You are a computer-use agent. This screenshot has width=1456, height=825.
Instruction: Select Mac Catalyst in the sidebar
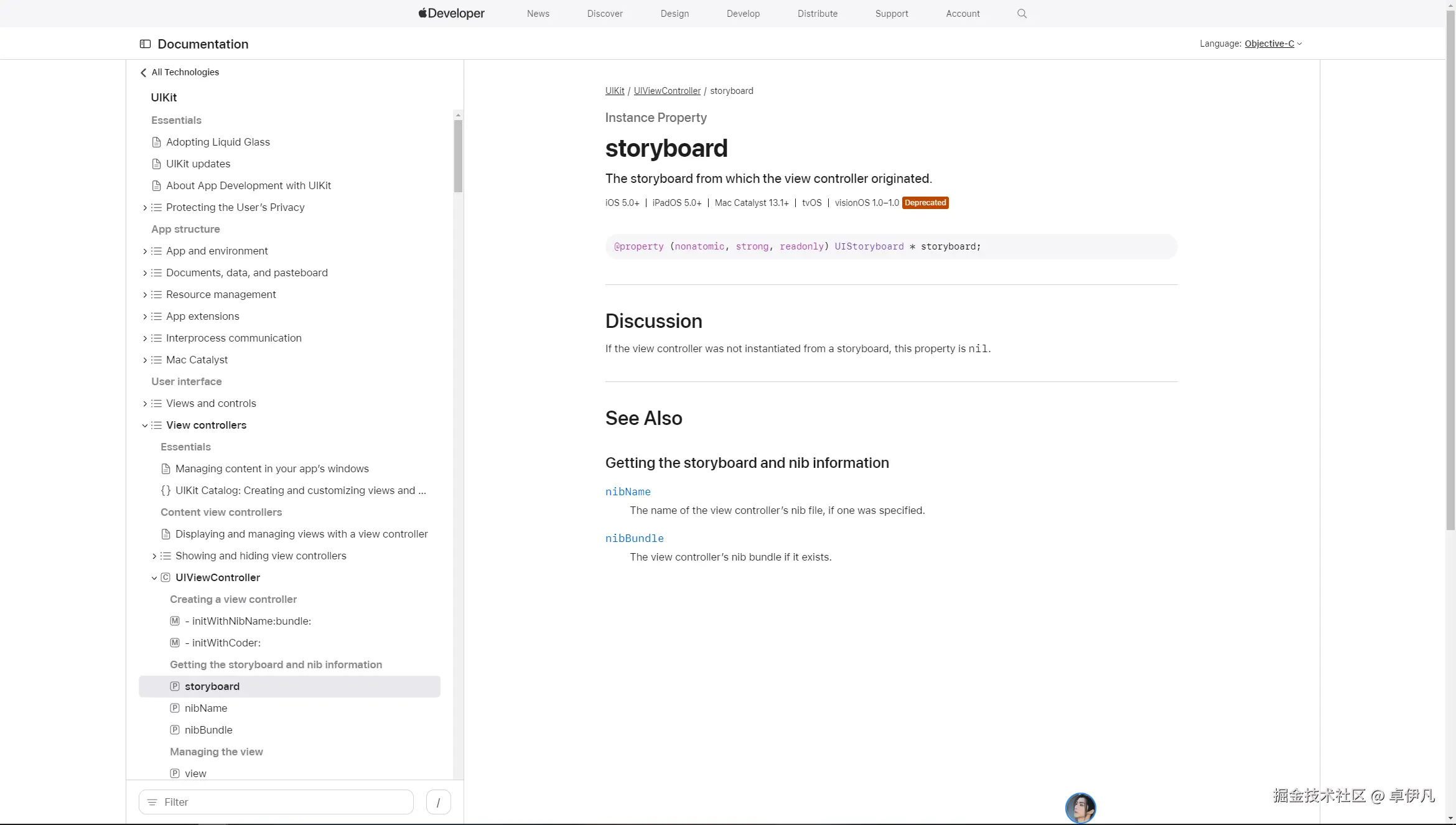pos(197,360)
